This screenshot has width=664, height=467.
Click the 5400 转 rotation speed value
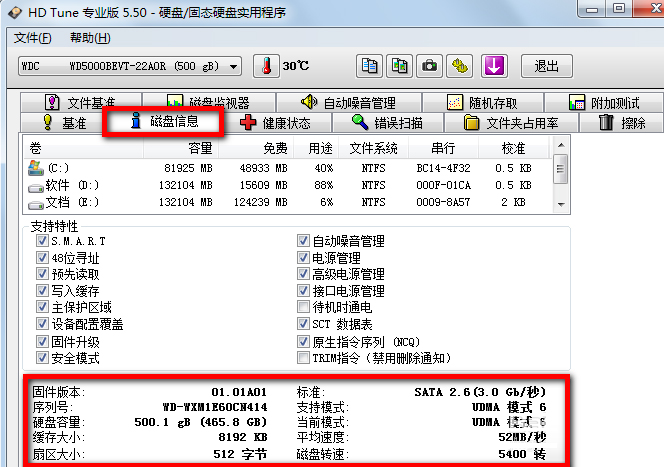522,454
